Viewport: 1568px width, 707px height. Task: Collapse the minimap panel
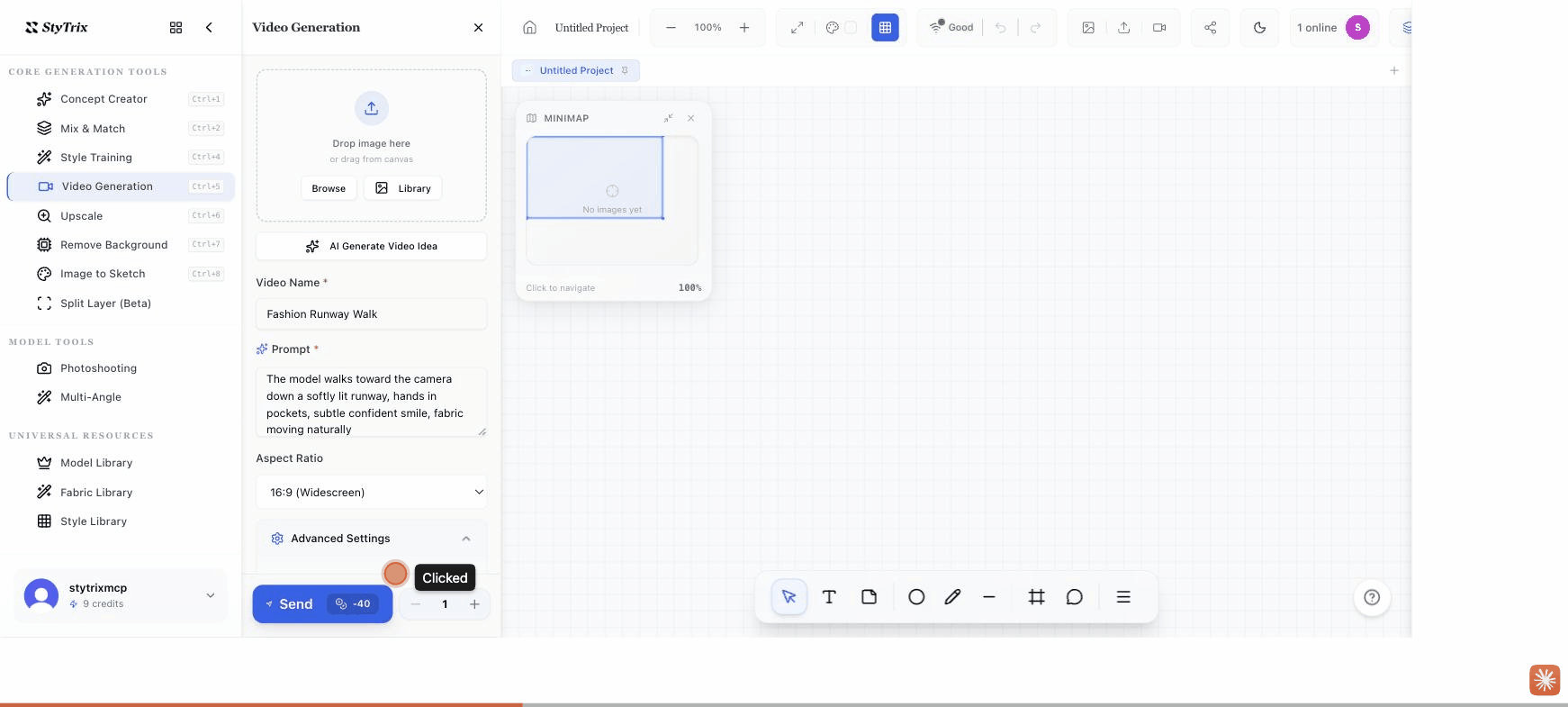(x=669, y=118)
